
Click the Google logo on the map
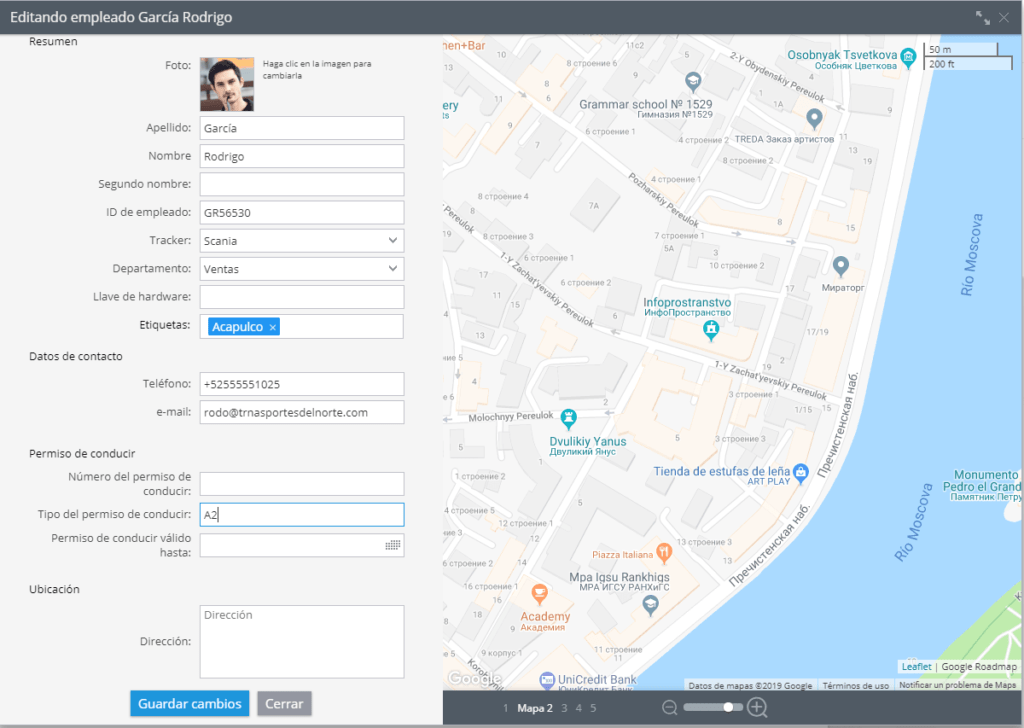click(475, 679)
